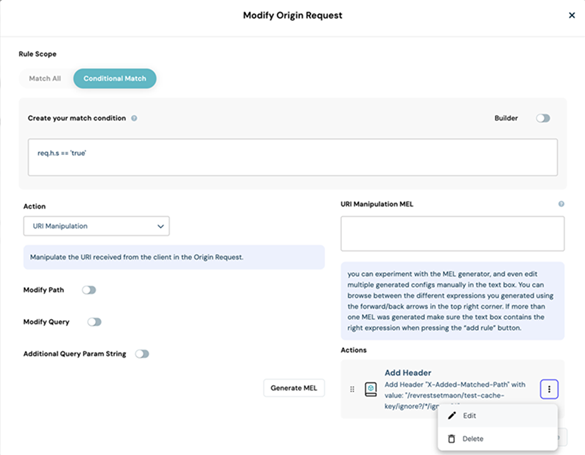Enable the Modify Path toggle

coord(89,290)
